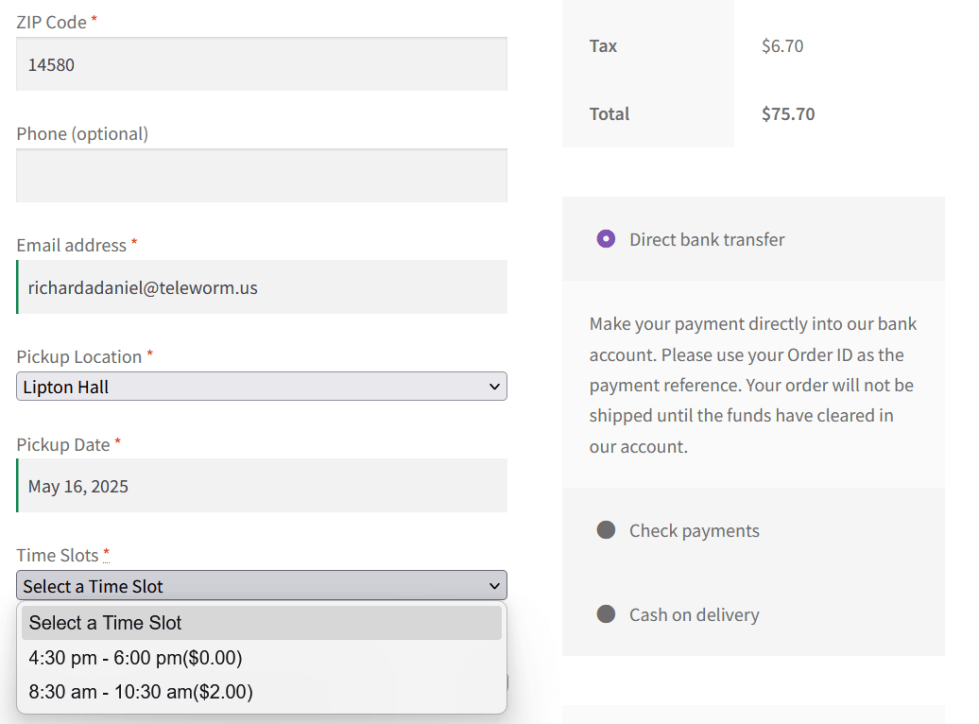Click the "Check payments" label text
This screenshot has height=724, width=979.
694,531
